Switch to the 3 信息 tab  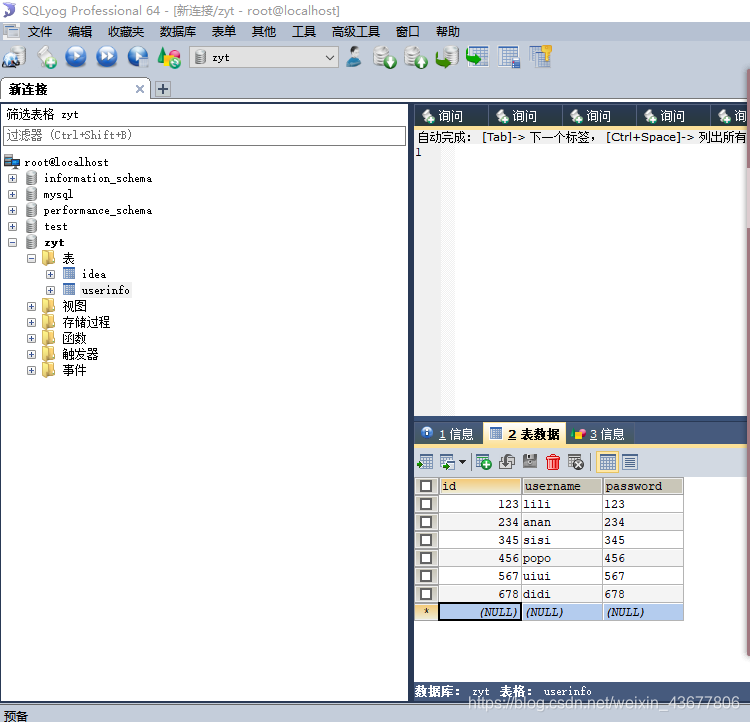pyautogui.click(x=599, y=434)
